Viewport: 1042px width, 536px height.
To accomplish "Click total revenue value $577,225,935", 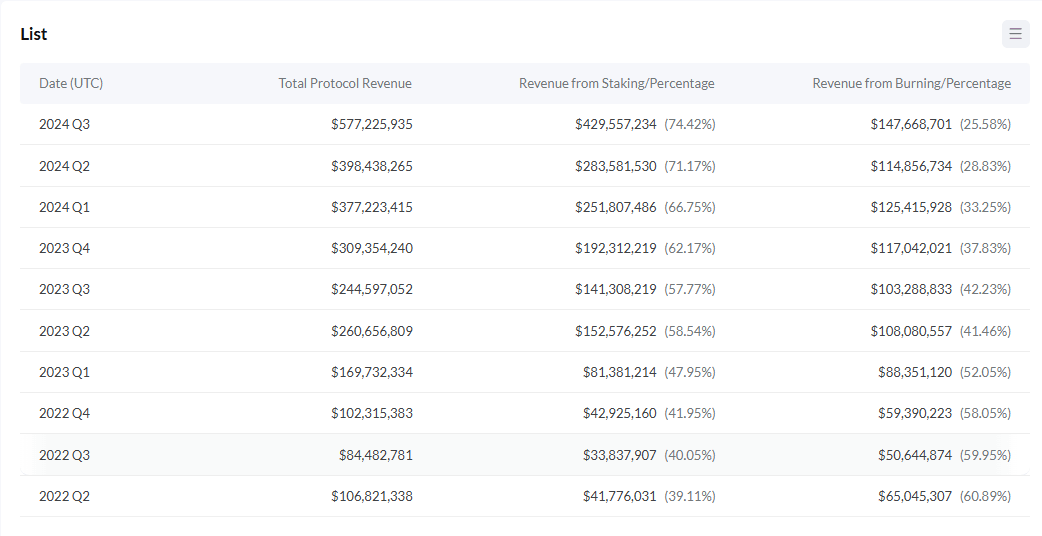I will click(371, 125).
